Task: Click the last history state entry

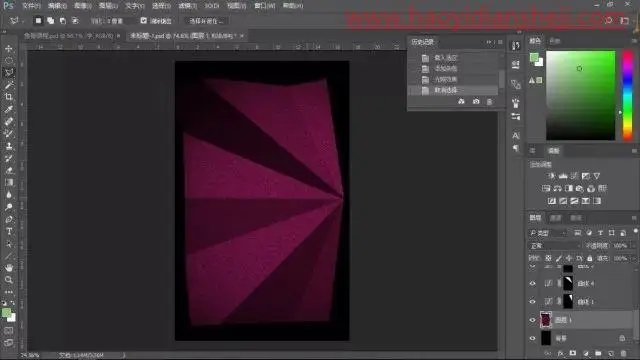Action: pyautogui.click(x=454, y=90)
